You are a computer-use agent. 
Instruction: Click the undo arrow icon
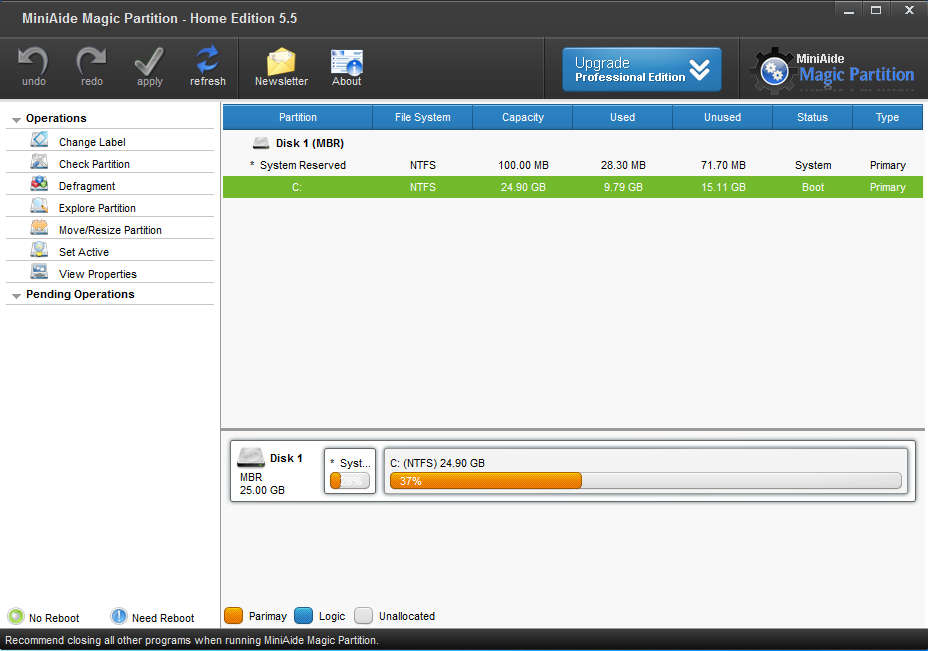pyautogui.click(x=33, y=63)
